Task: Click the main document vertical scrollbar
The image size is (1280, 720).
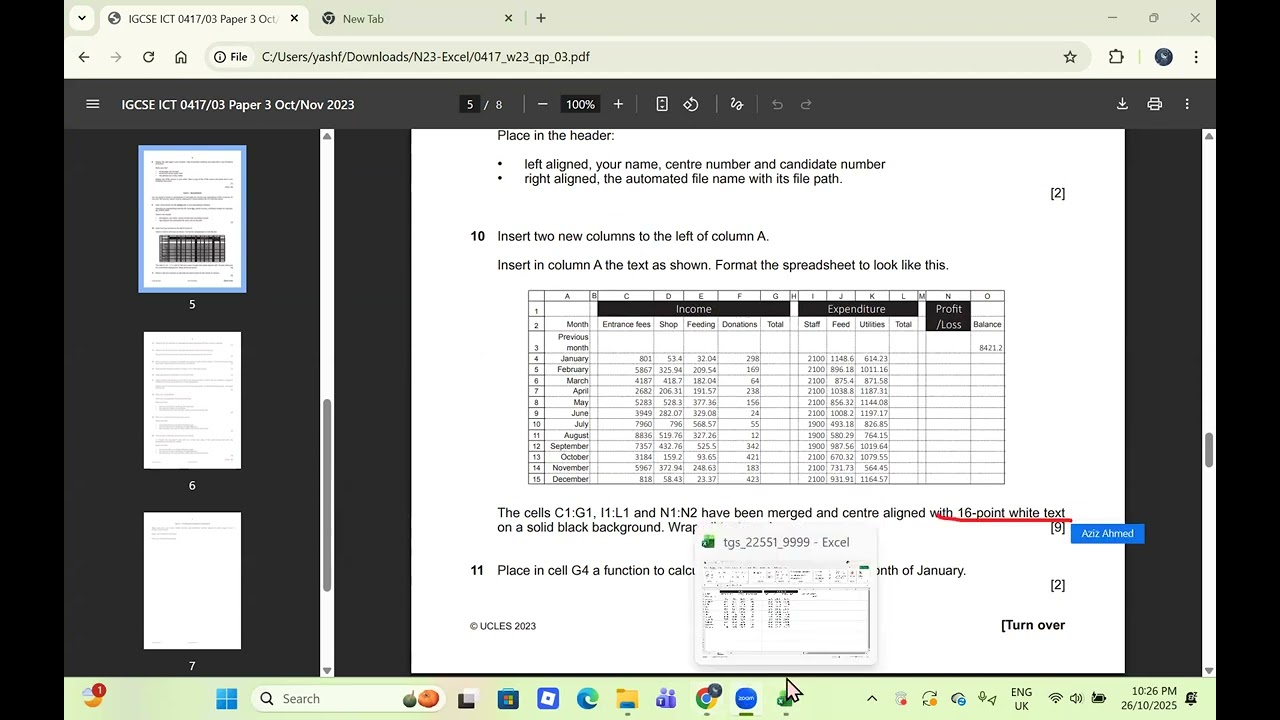Action: point(1208,450)
